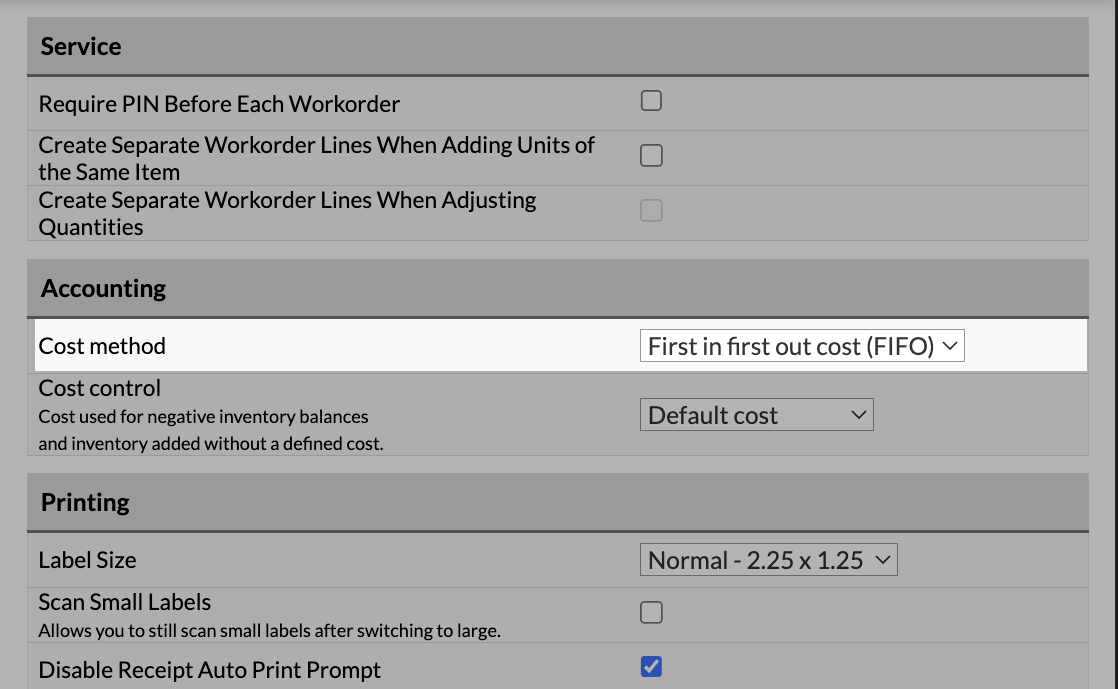Tick the Separate Lines When Adding Units checkbox
The width and height of the screenshot is (1118, 689).
tap(651, 156)
